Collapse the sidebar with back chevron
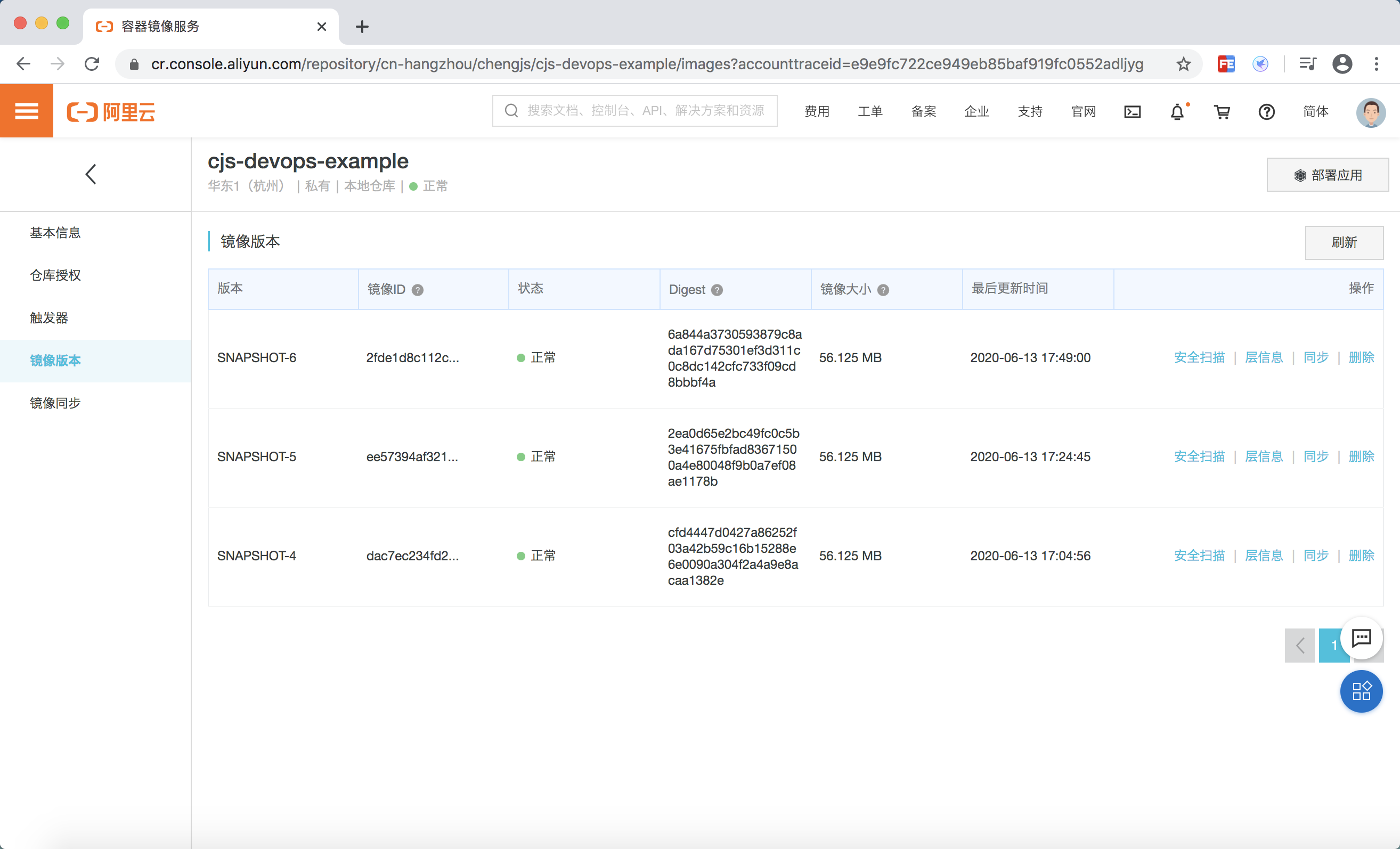This screenshot has width=1400, height=849. pos(91,174)
